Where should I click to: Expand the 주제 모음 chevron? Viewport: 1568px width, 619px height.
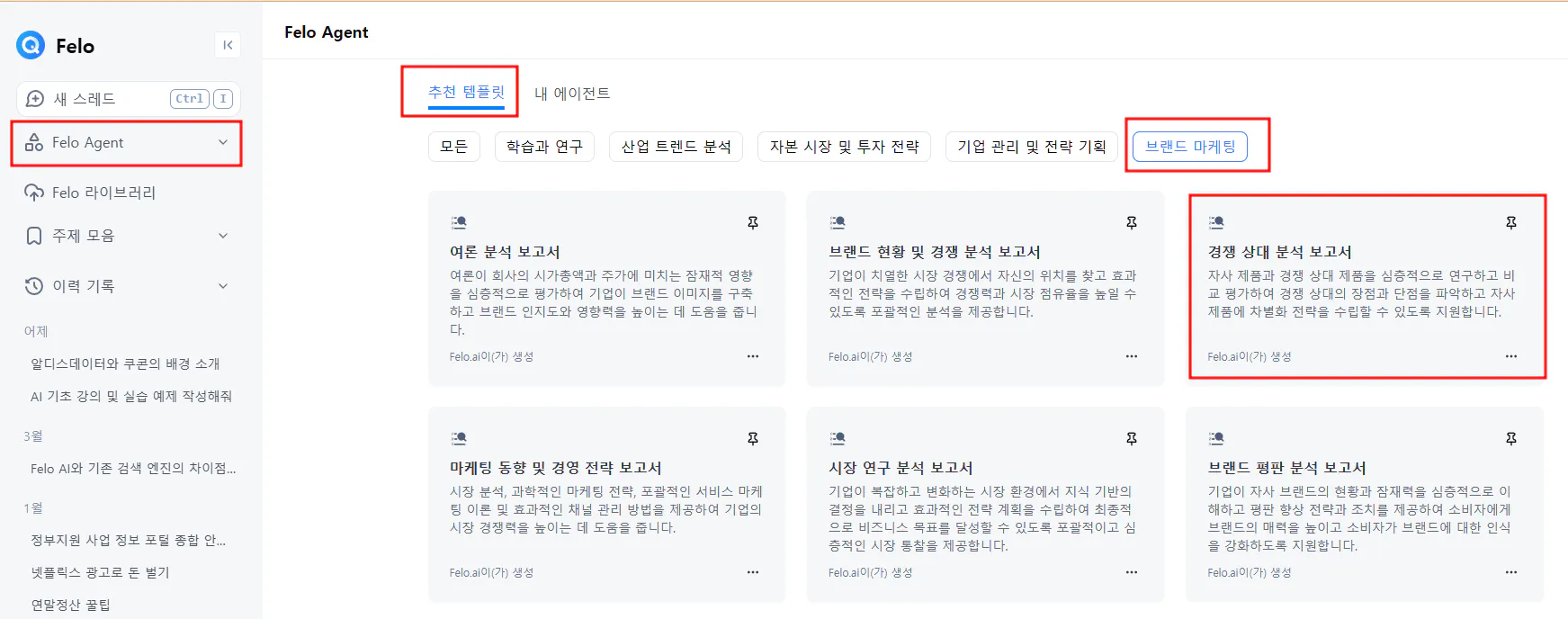click(x=223, y=236)
